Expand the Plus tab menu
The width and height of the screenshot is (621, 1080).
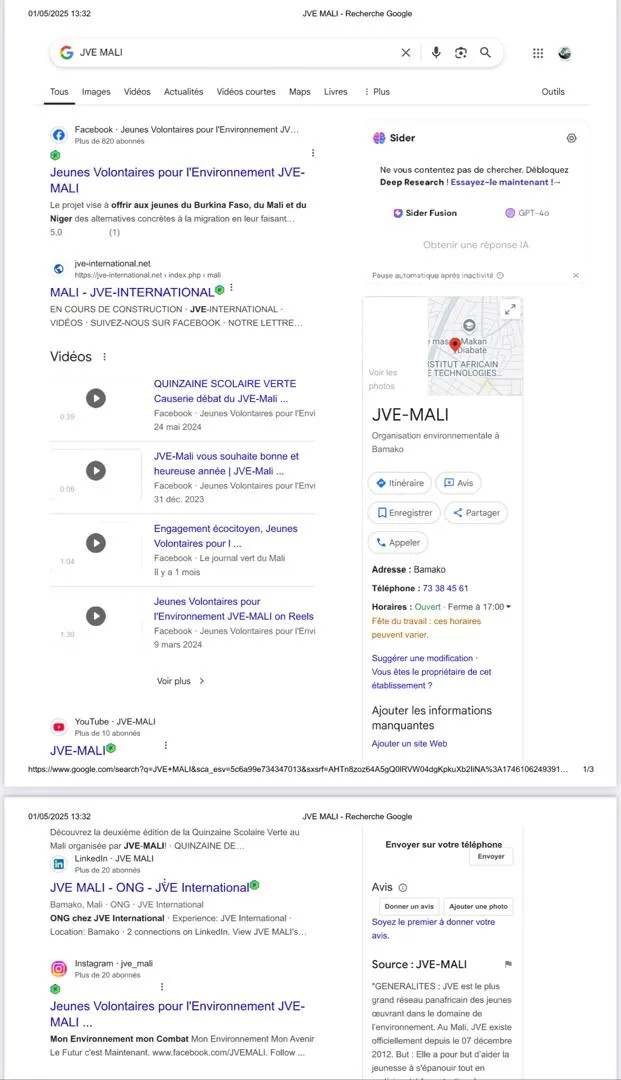(x=377, y=92)
